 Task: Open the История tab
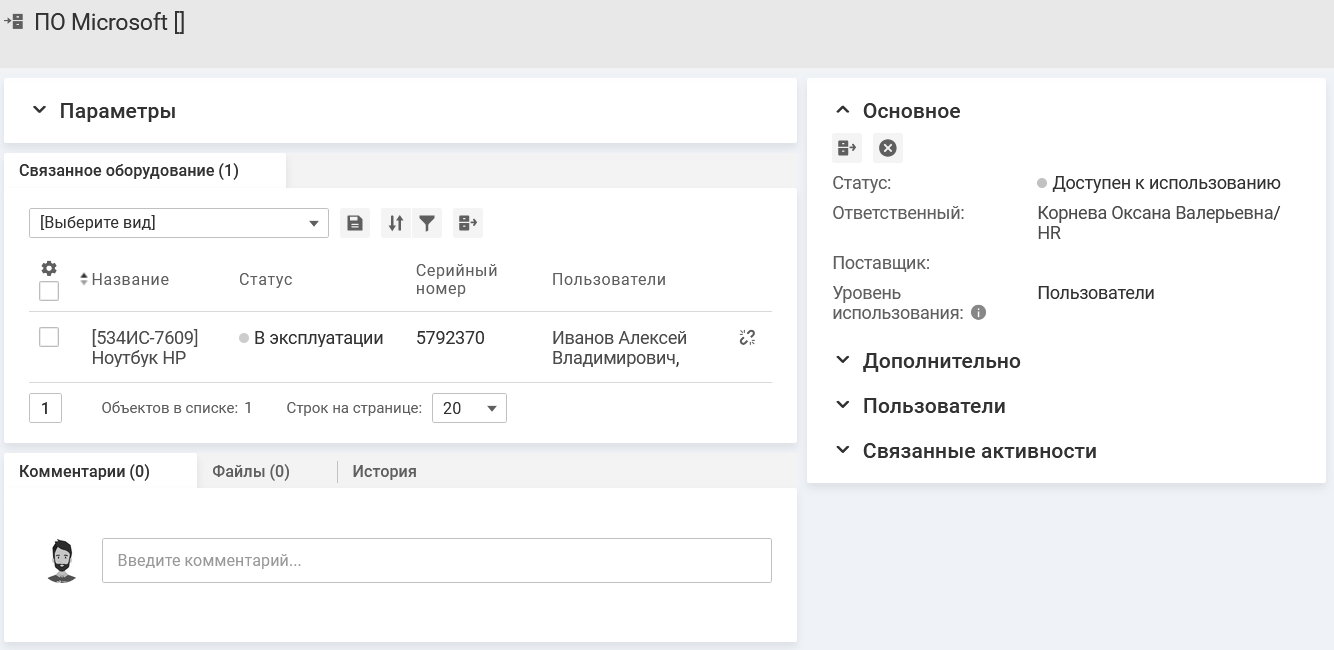tap(384, 471)
